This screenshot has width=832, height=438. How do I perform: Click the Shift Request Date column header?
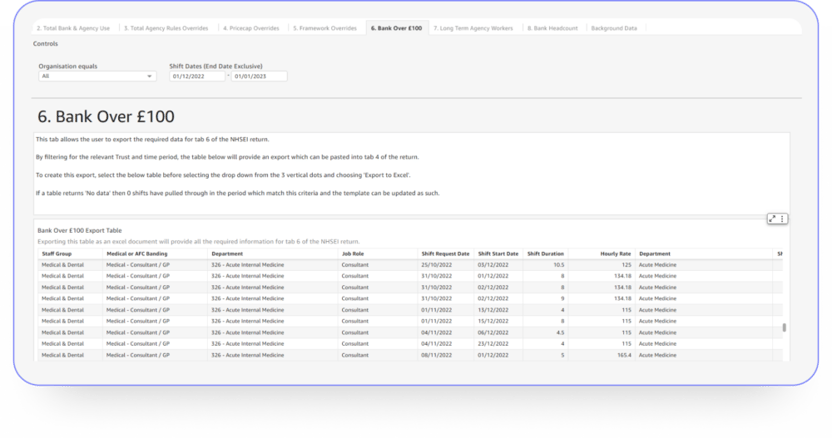[446, 254]
